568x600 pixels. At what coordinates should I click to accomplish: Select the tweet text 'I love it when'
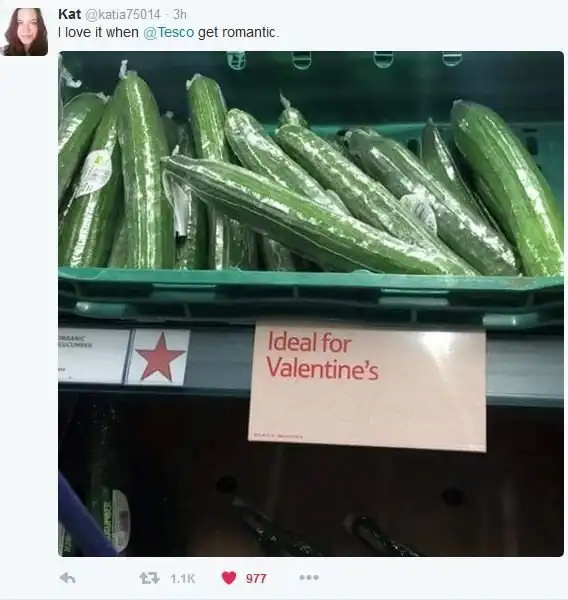98,33
